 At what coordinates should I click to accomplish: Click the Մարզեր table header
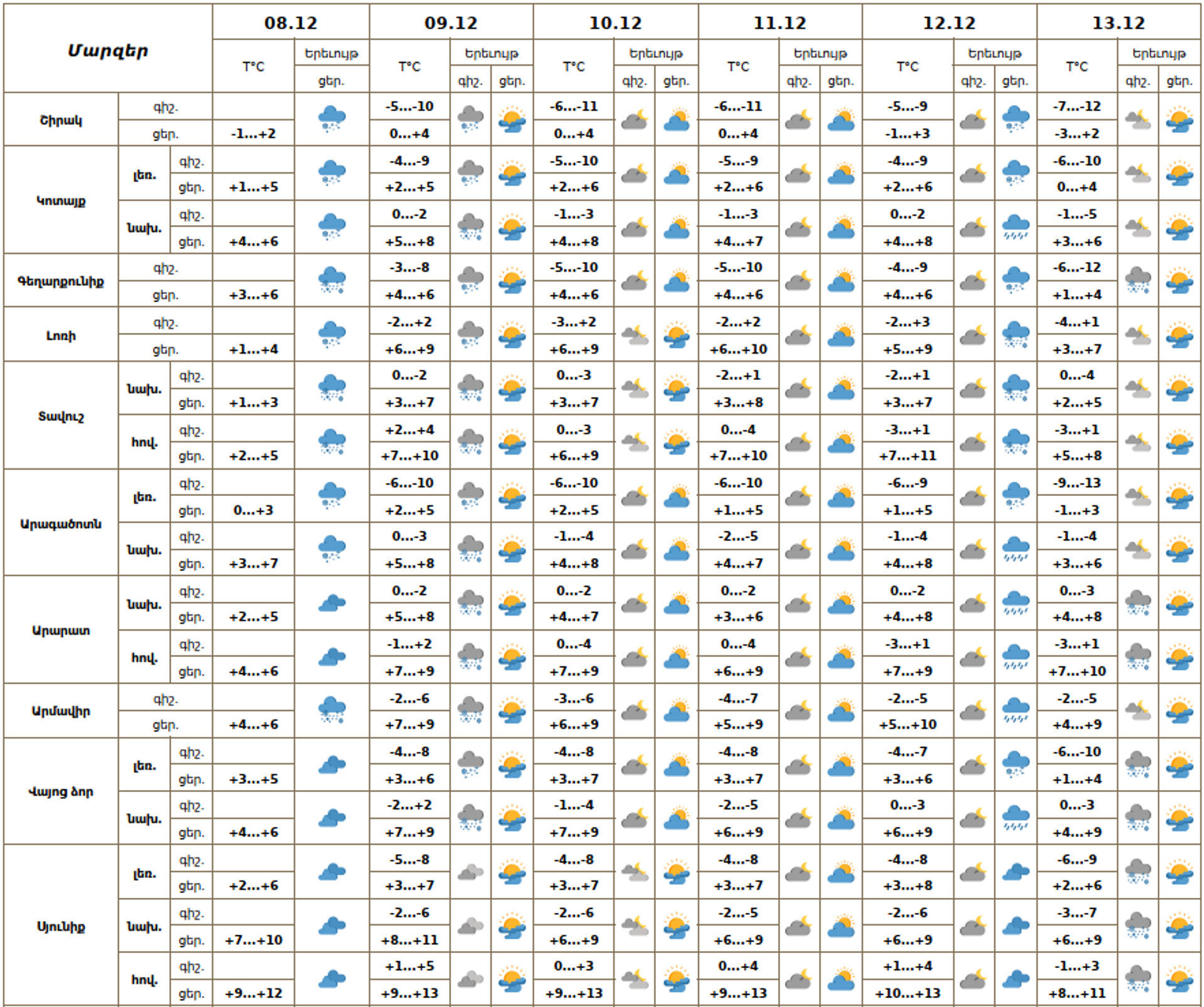tap(108, 50)
